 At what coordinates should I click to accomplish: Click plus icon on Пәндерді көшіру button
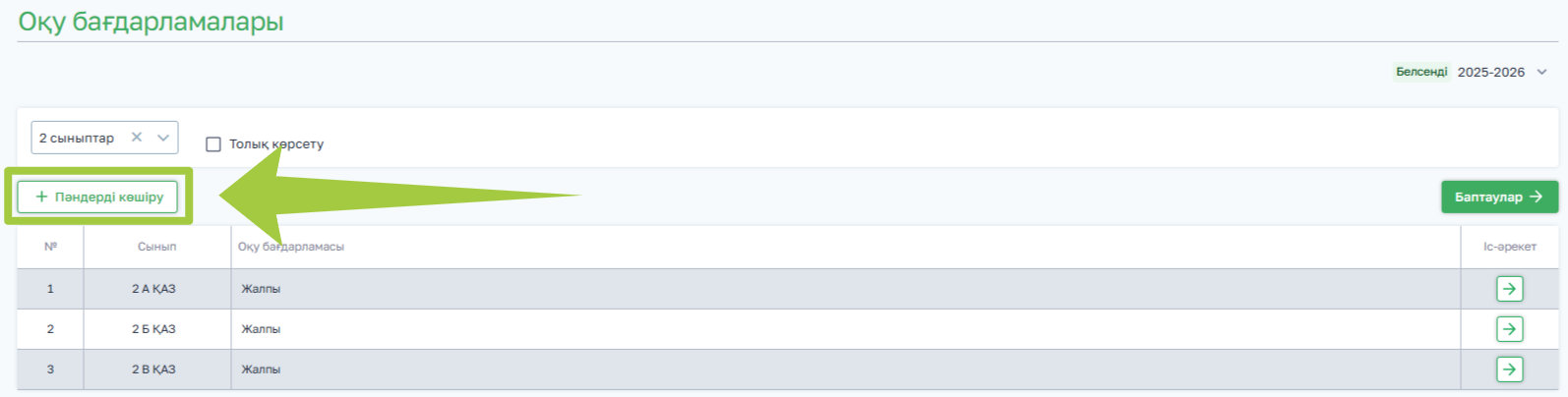click(41, 198)
